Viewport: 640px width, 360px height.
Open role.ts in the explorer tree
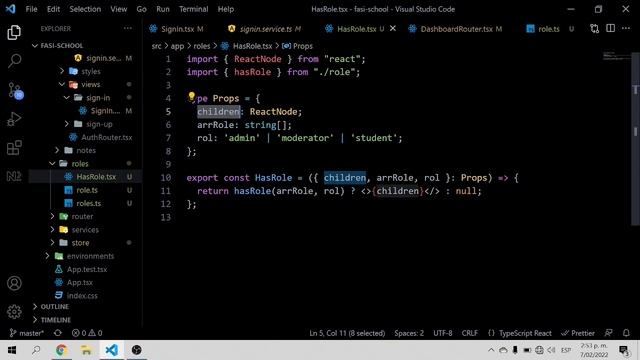86,190
